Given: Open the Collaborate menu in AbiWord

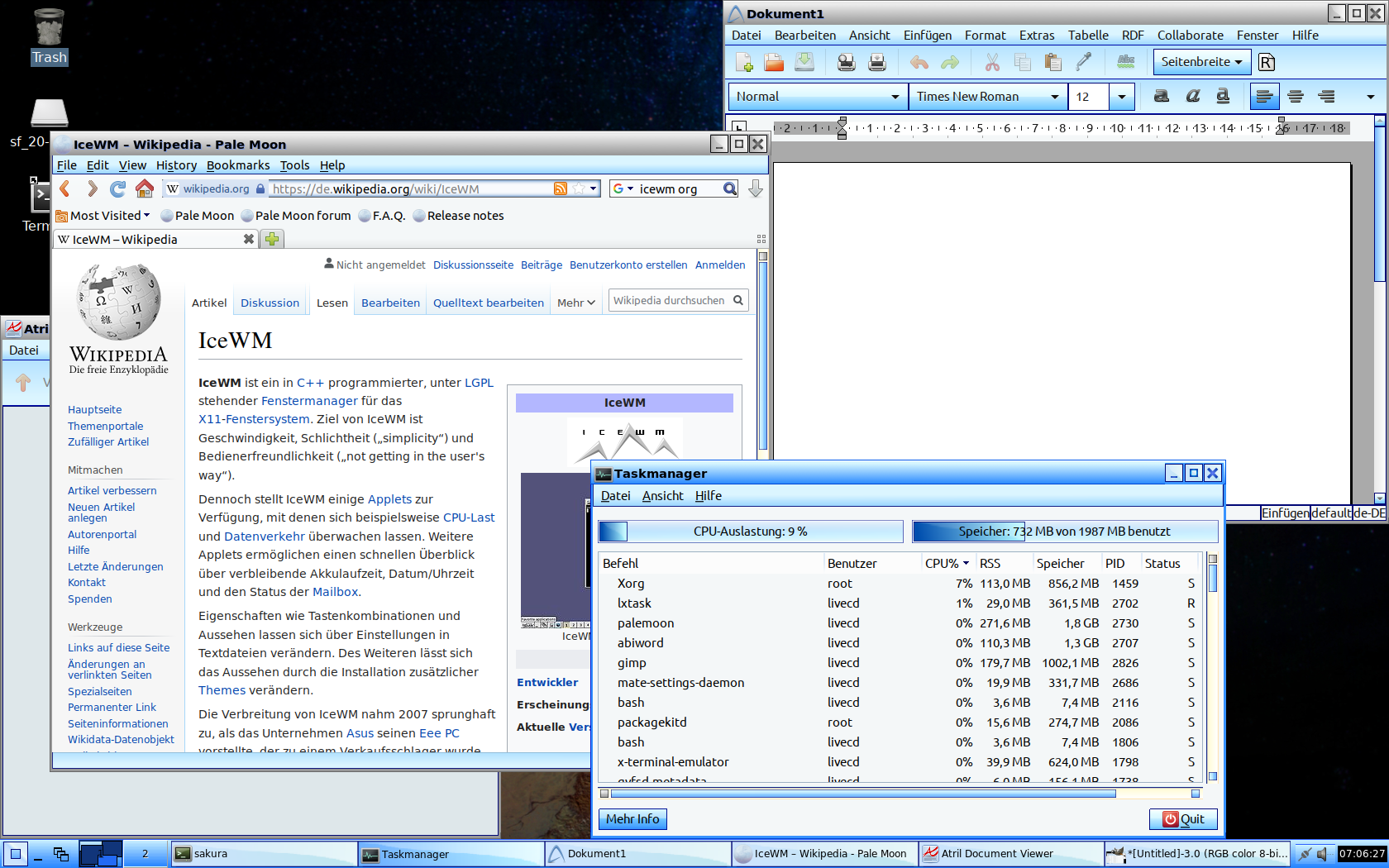Looking at the screenshot, I should pos(1190,36).
